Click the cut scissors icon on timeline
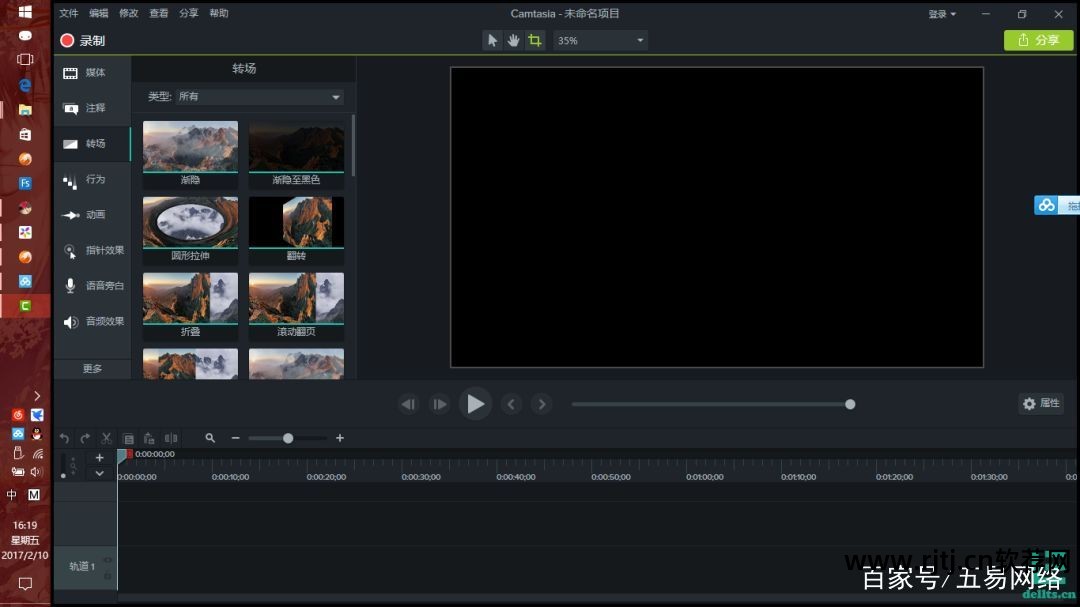 coord(106,438)
